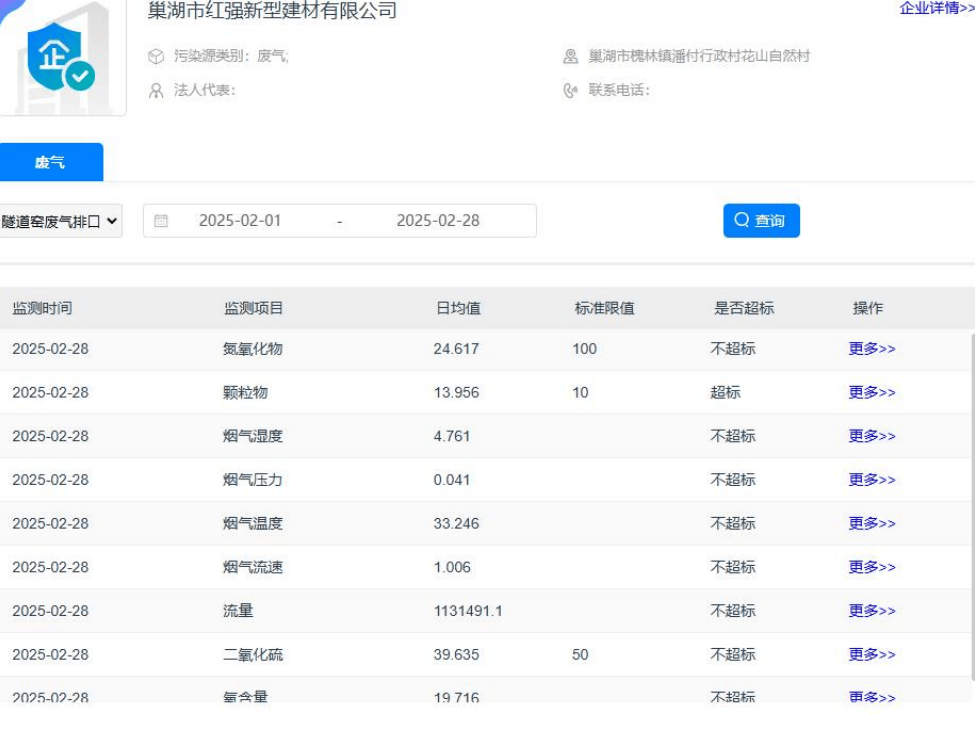Open 更多>> for 氮氧化物 row

[872, 349]
